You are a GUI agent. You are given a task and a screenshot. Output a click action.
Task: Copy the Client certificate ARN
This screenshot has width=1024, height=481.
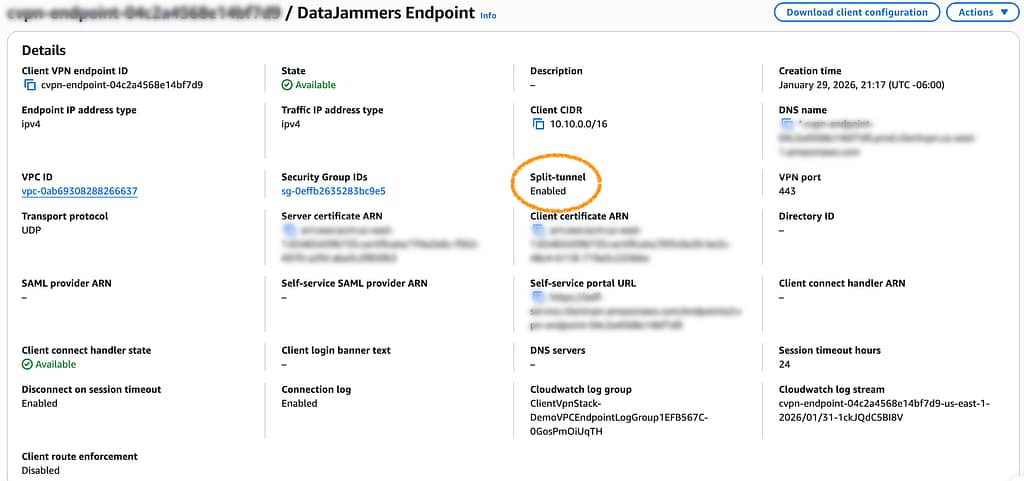tap(538, 230)
